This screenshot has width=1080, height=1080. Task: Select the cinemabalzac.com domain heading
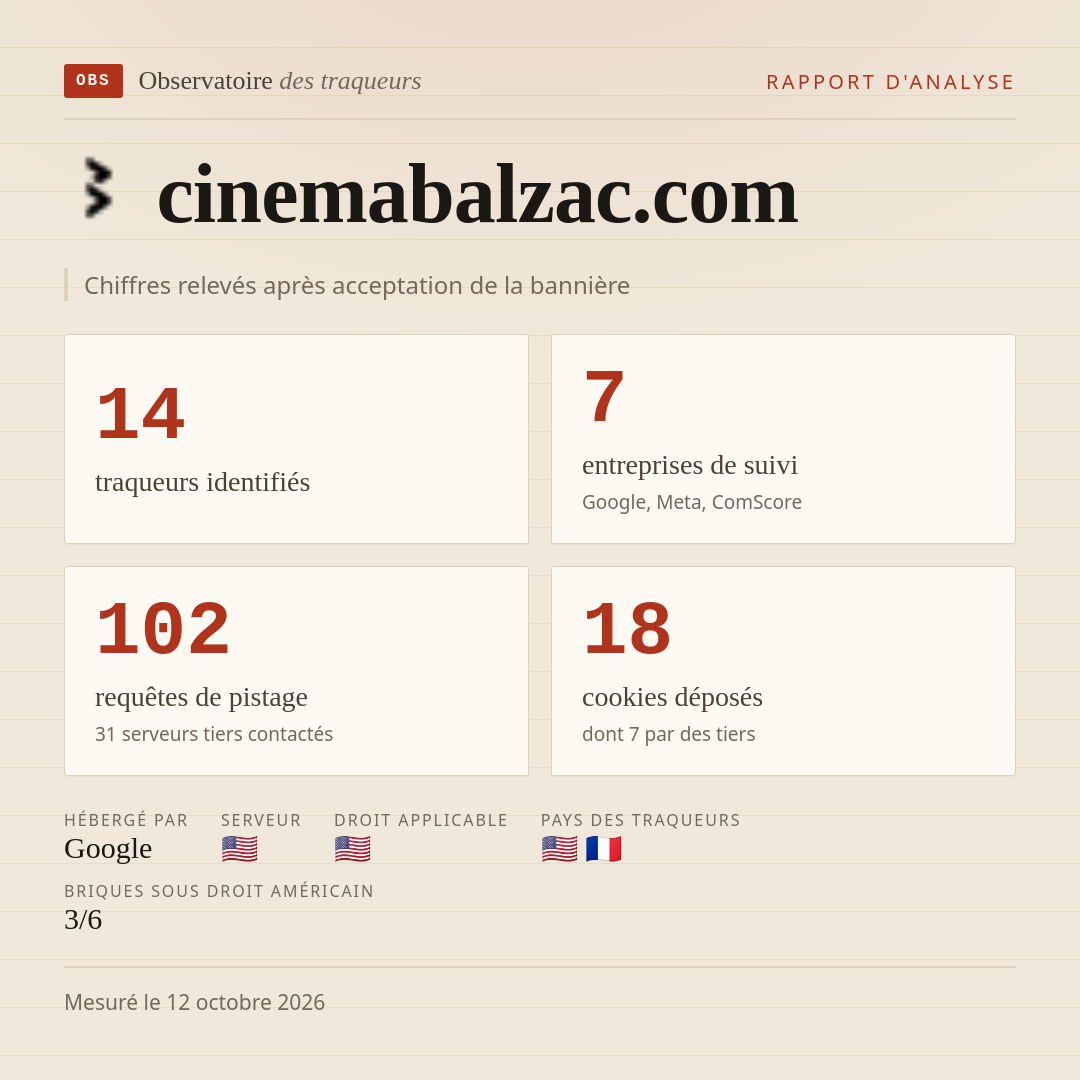pyautogui.click(x=477, y=195)
